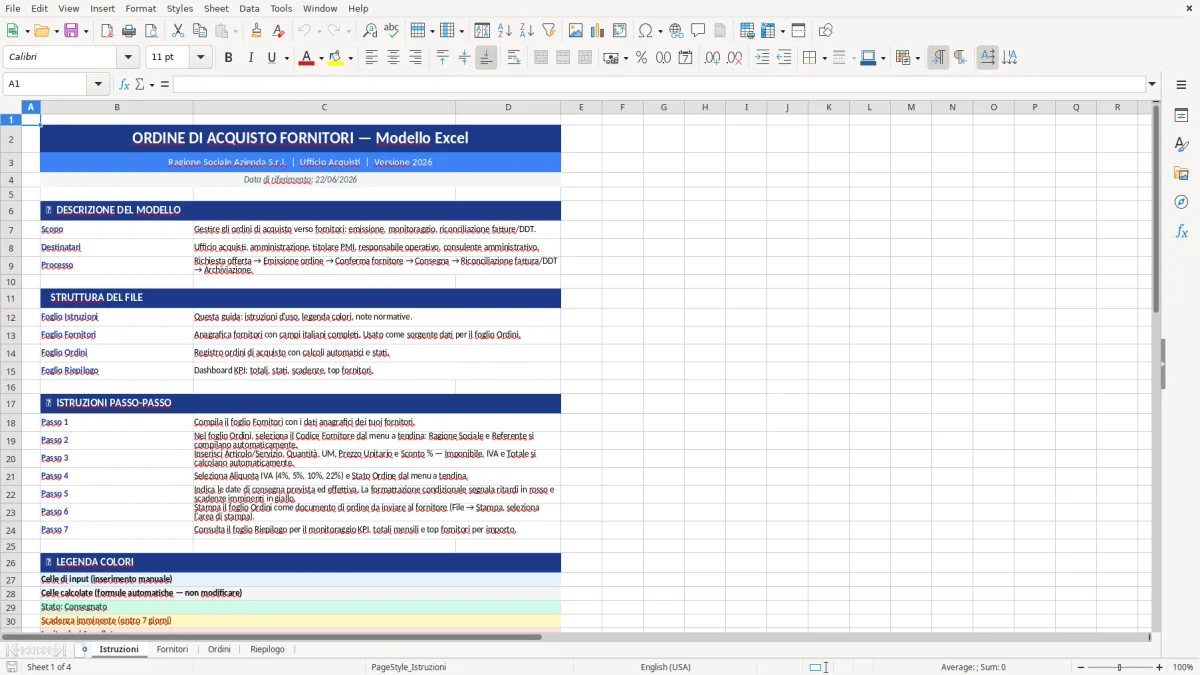
Task: Toggle Align Left
Action: pos(371,58)
